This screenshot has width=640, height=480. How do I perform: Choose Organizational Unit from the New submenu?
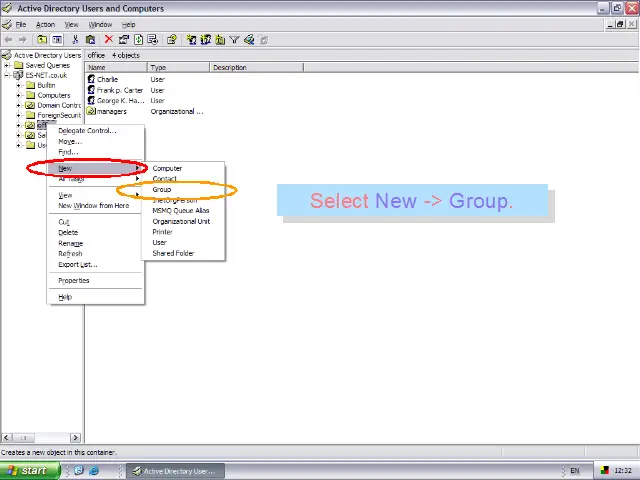pyautogui.click(x=183, y=221)
